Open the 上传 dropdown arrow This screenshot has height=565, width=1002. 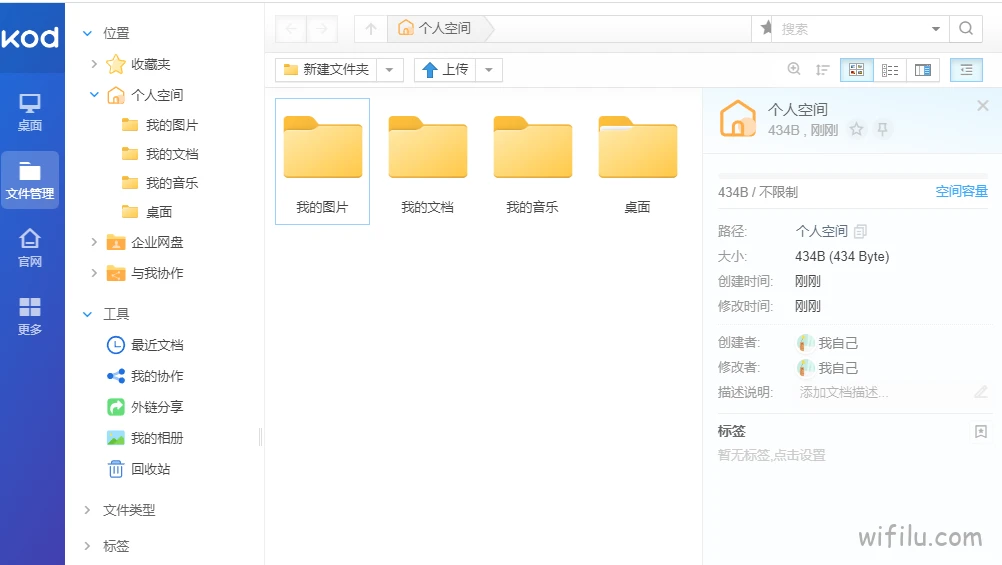[489, 70]
